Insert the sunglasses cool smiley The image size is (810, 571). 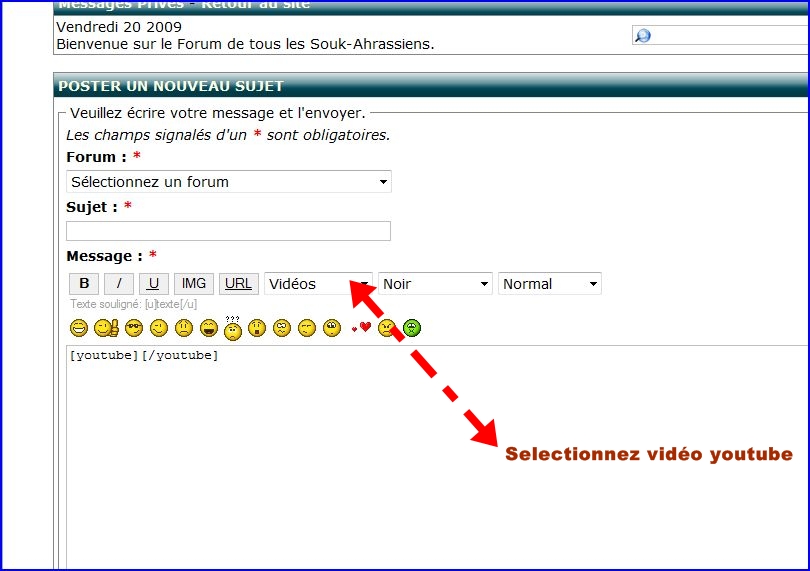point(133,328)
